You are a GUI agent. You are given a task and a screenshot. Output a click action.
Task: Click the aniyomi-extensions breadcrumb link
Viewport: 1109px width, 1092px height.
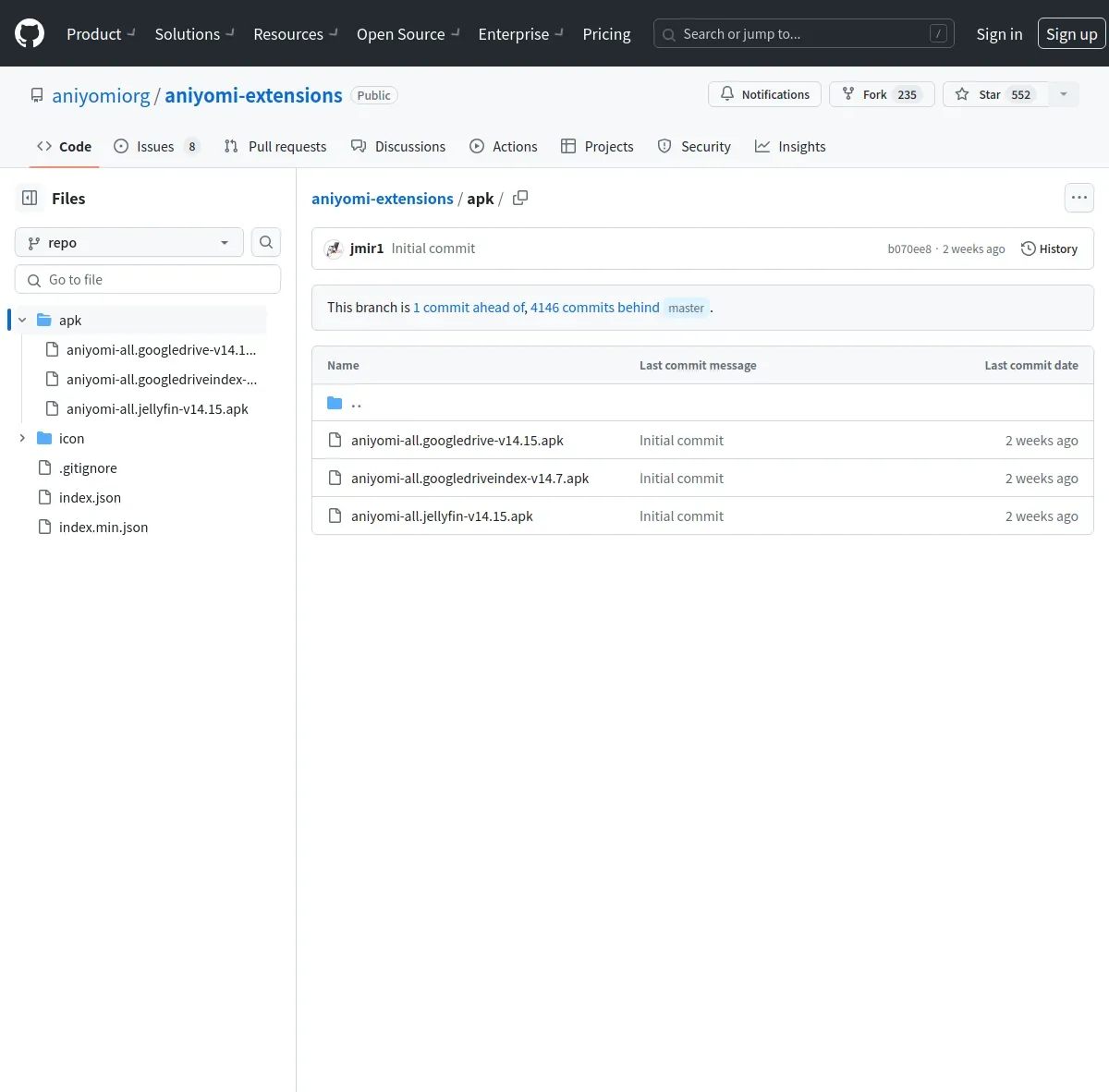pos(383,199)
